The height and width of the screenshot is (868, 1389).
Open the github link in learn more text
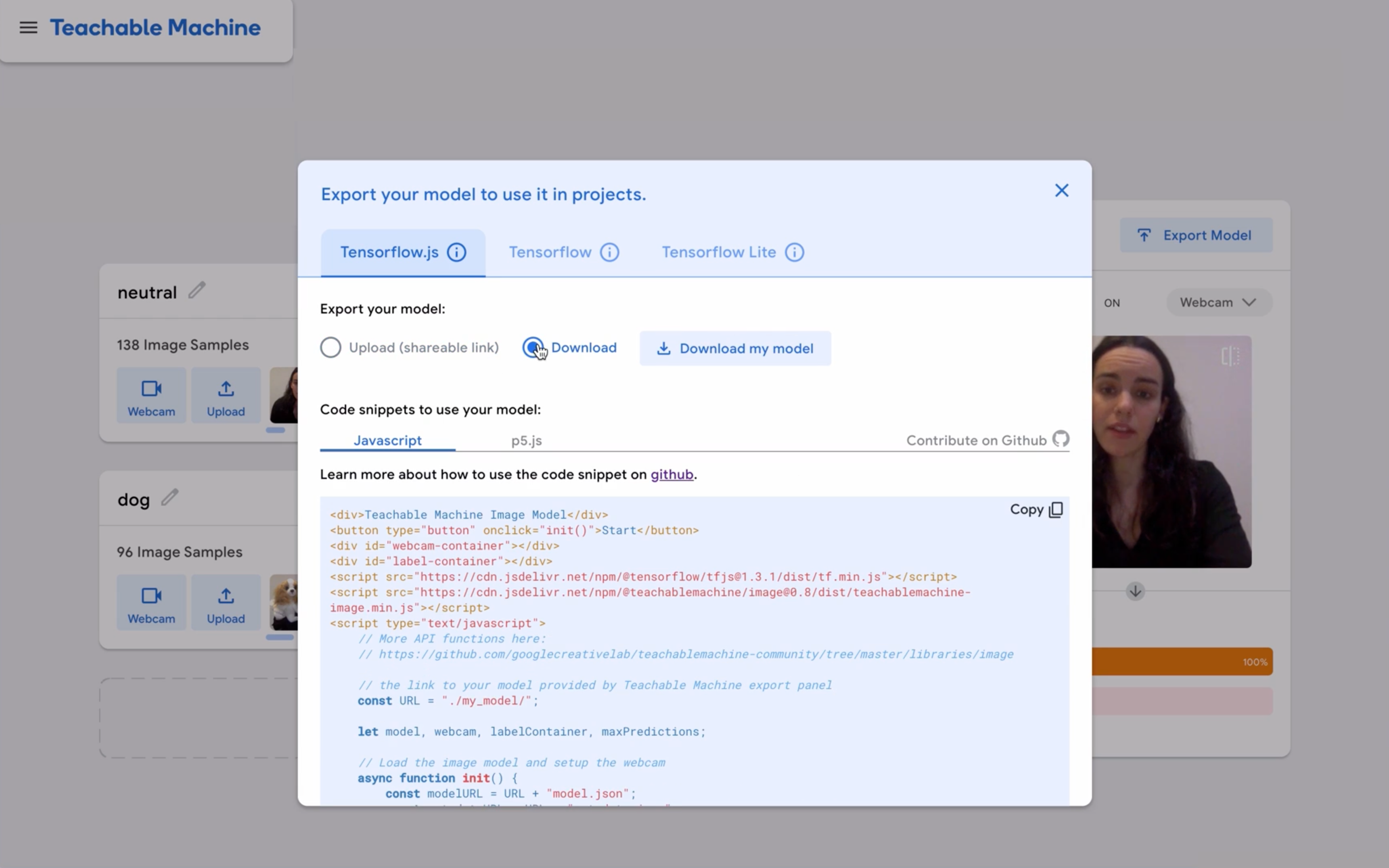click(x=671, y=475)
